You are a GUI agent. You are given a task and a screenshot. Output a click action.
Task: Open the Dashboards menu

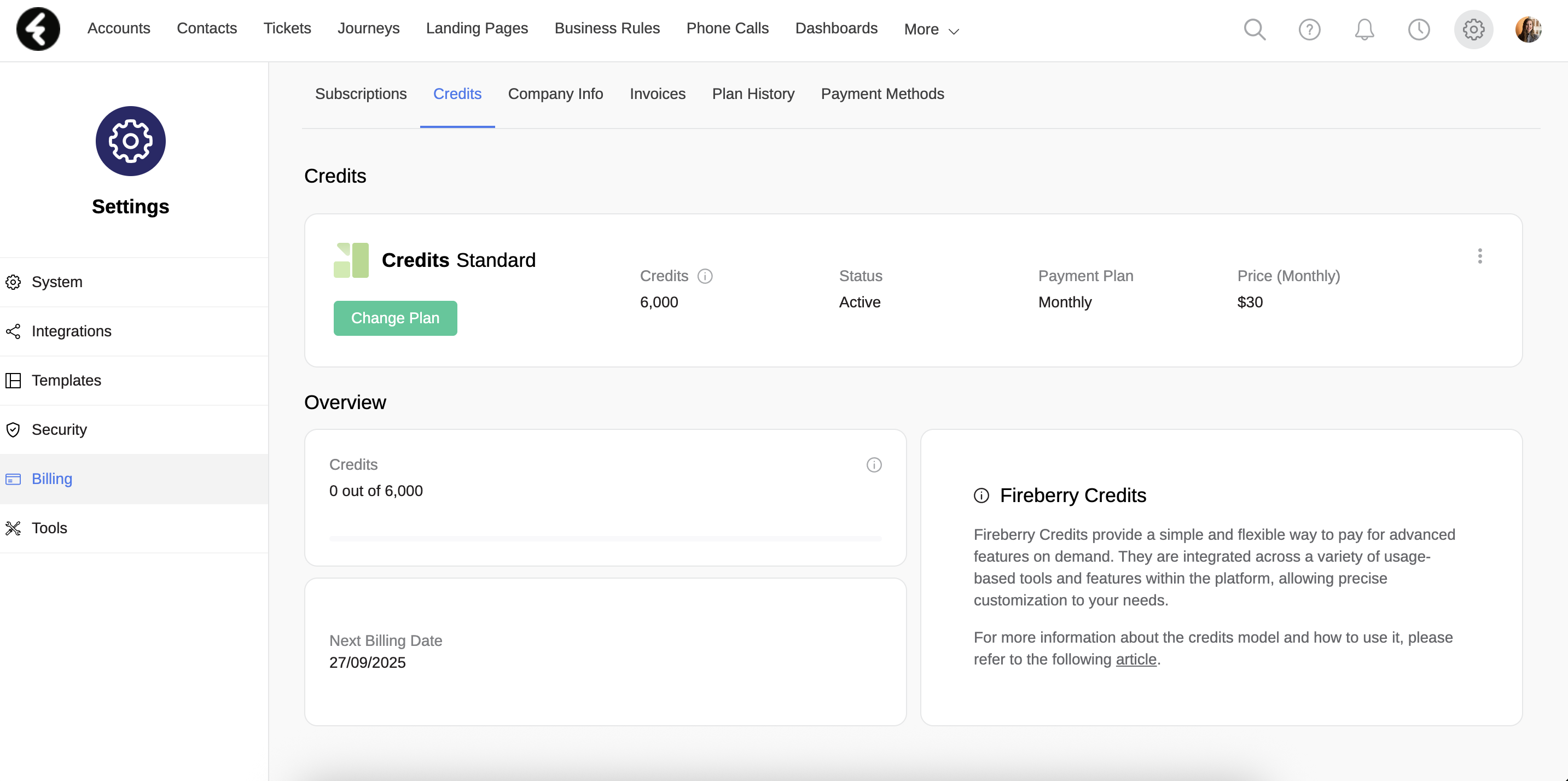[x=837, y=28]
